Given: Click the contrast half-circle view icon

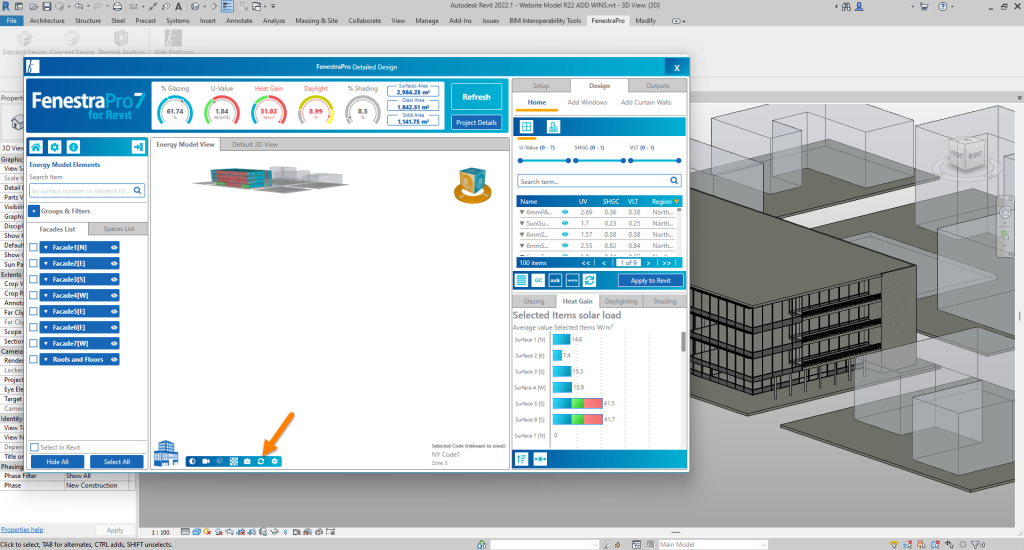Looking at the screenshot, I should tap(192, 461).
